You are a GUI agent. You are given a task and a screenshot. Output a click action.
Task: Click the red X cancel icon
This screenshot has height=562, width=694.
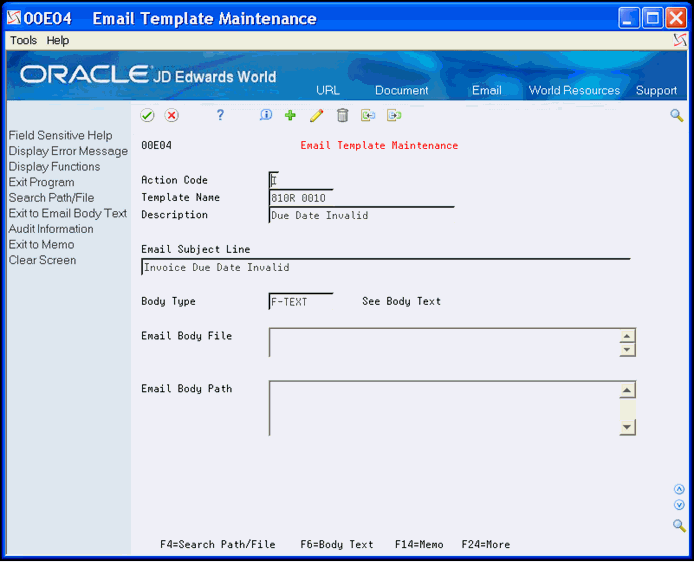(x=171, y=115)
